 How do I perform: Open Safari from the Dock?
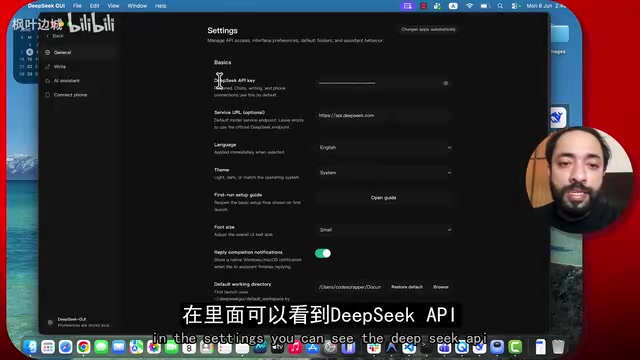65,347
